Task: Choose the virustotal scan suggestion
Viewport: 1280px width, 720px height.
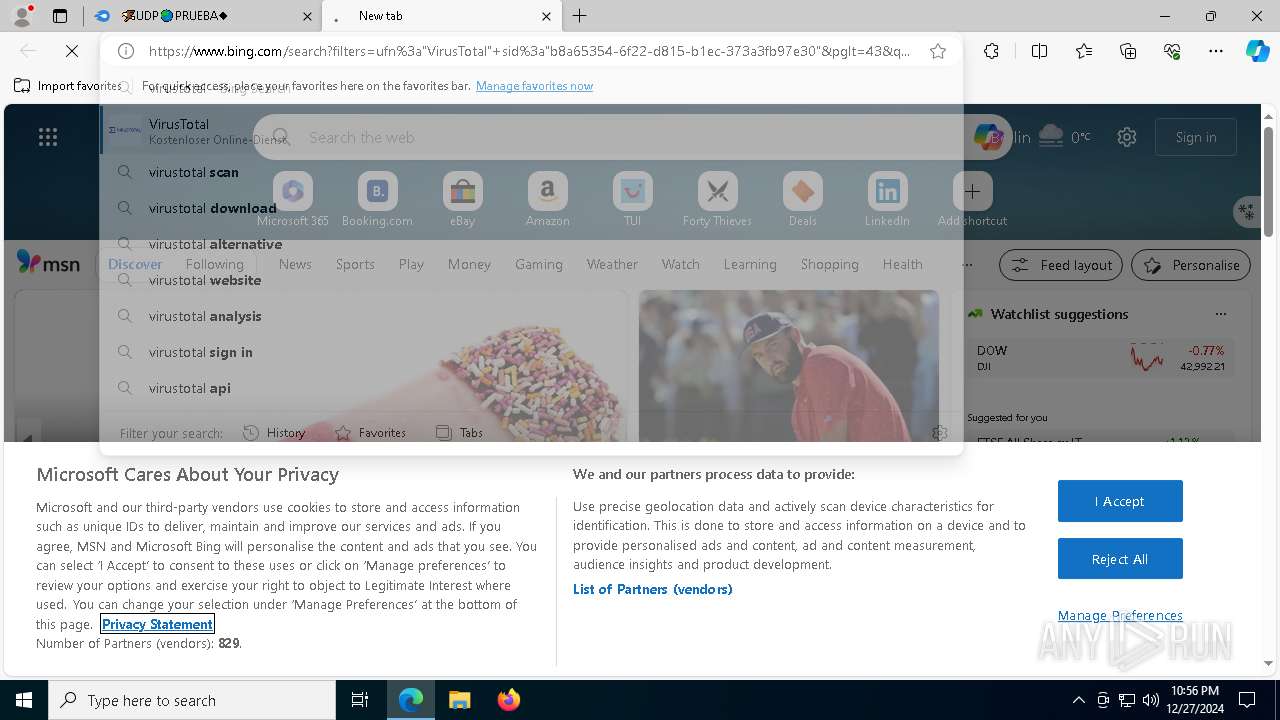Action: tap(530, 172)
